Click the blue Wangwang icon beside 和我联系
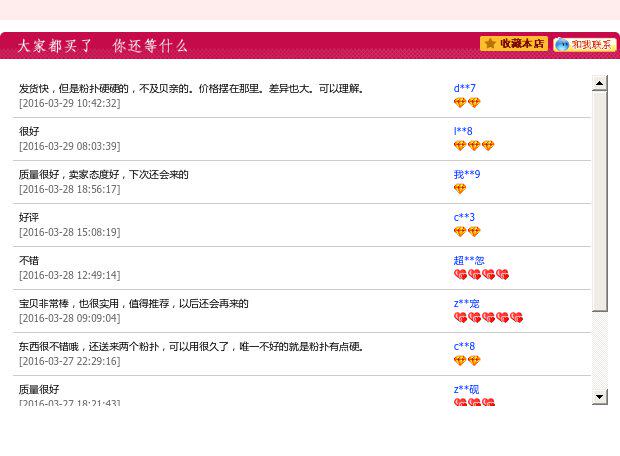The height and width of the screenshot is (456, 620). coord(562,45)
